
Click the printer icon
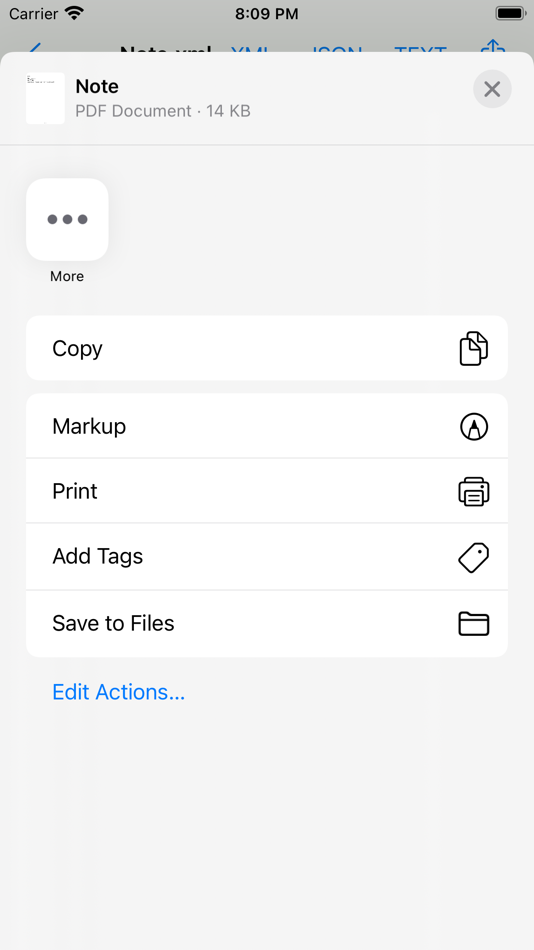click(x=473, y=491)
